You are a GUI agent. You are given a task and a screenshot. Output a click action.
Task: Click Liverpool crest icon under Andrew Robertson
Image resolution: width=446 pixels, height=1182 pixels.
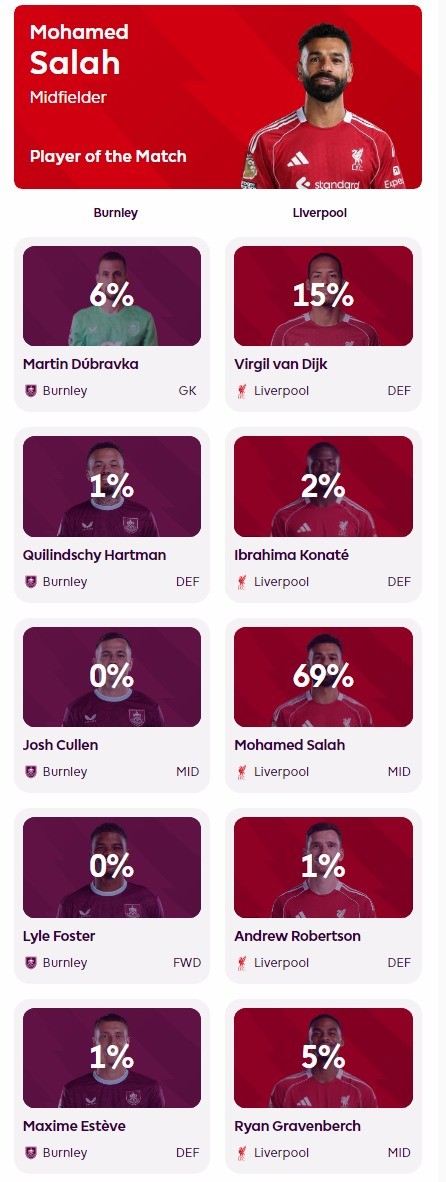coord(242,962)
